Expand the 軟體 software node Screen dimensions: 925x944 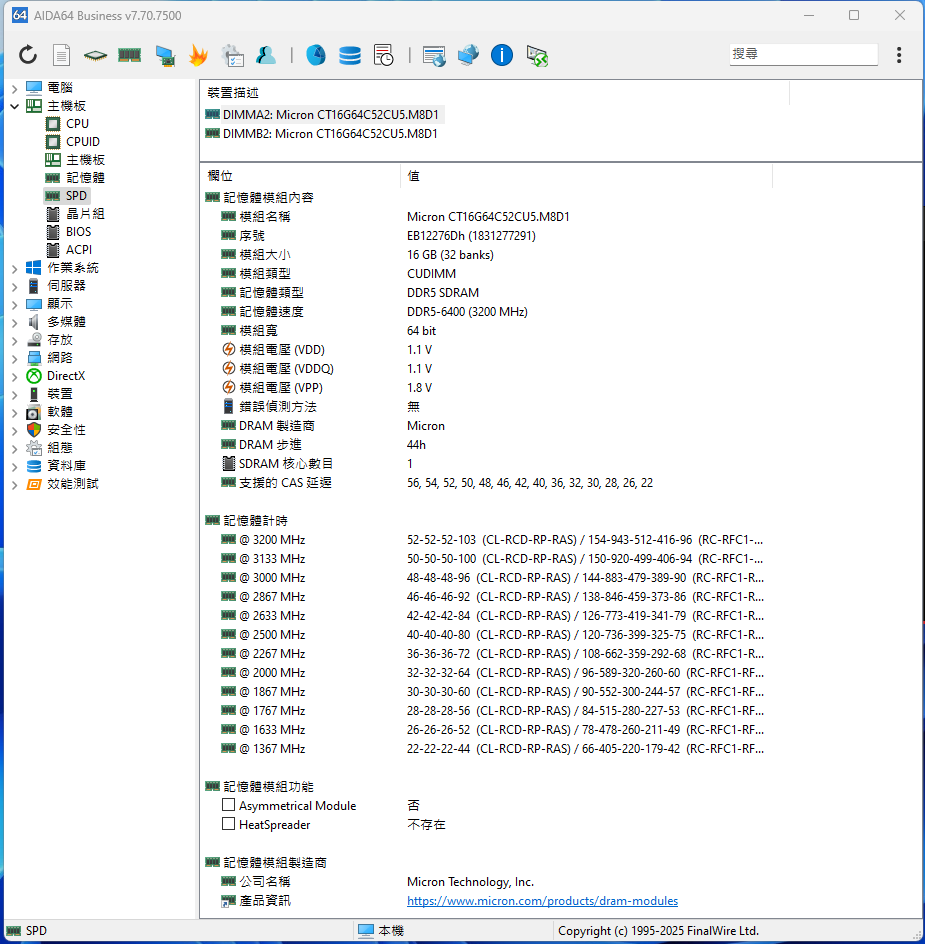coord(14,413)
